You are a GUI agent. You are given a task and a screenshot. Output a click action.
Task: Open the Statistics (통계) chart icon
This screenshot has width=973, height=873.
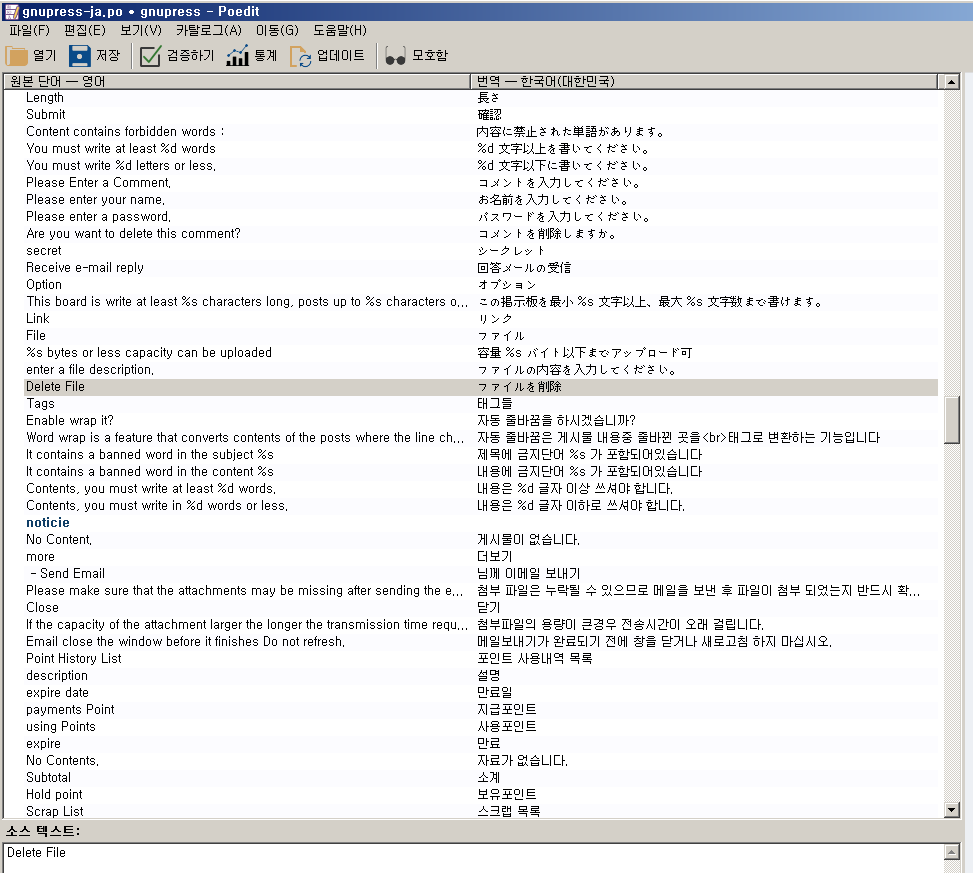pyautogui.click(x=237, y=56)
